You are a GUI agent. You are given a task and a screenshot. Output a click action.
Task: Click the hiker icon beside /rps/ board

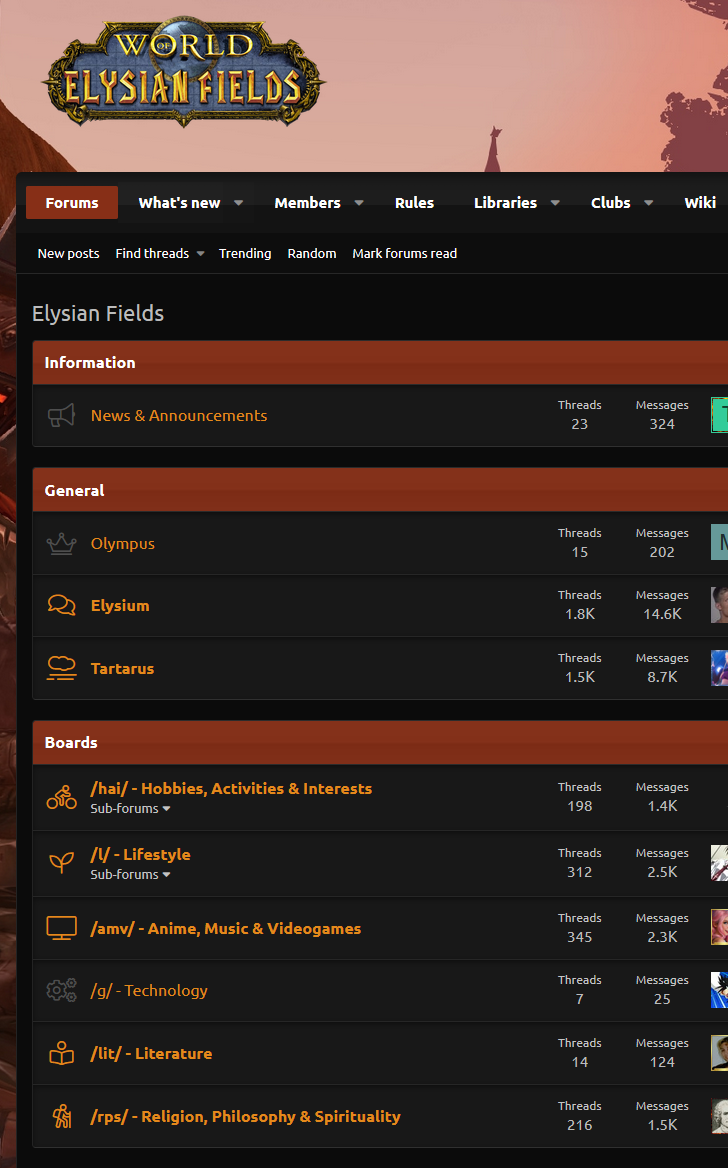(62, 1116)
